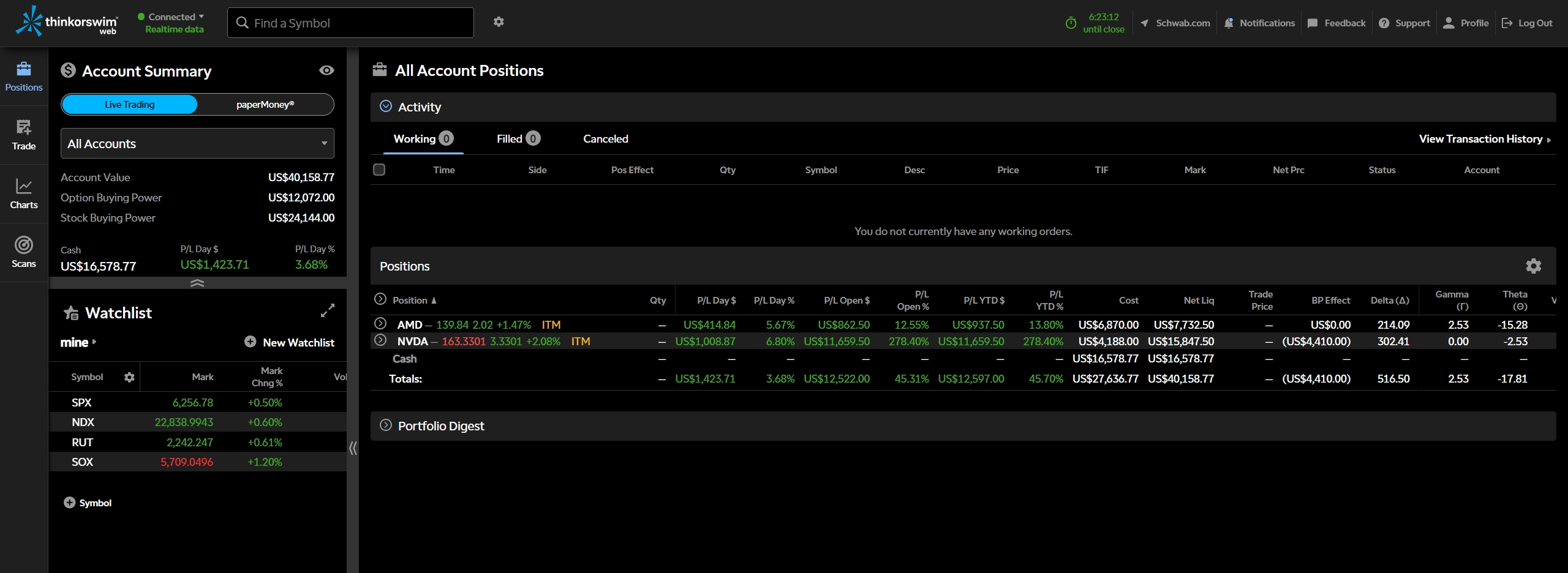The width and height of the screenshot is (1568, 573).
Task: Expand the AMD position row
Action: coord(380,324)
